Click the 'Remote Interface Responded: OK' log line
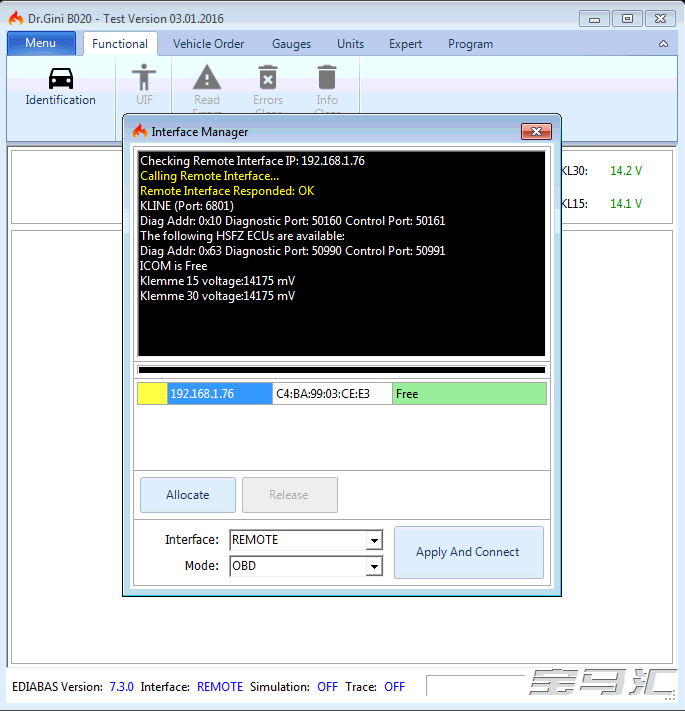Screen dimensions: 685x711 [227, 191]
